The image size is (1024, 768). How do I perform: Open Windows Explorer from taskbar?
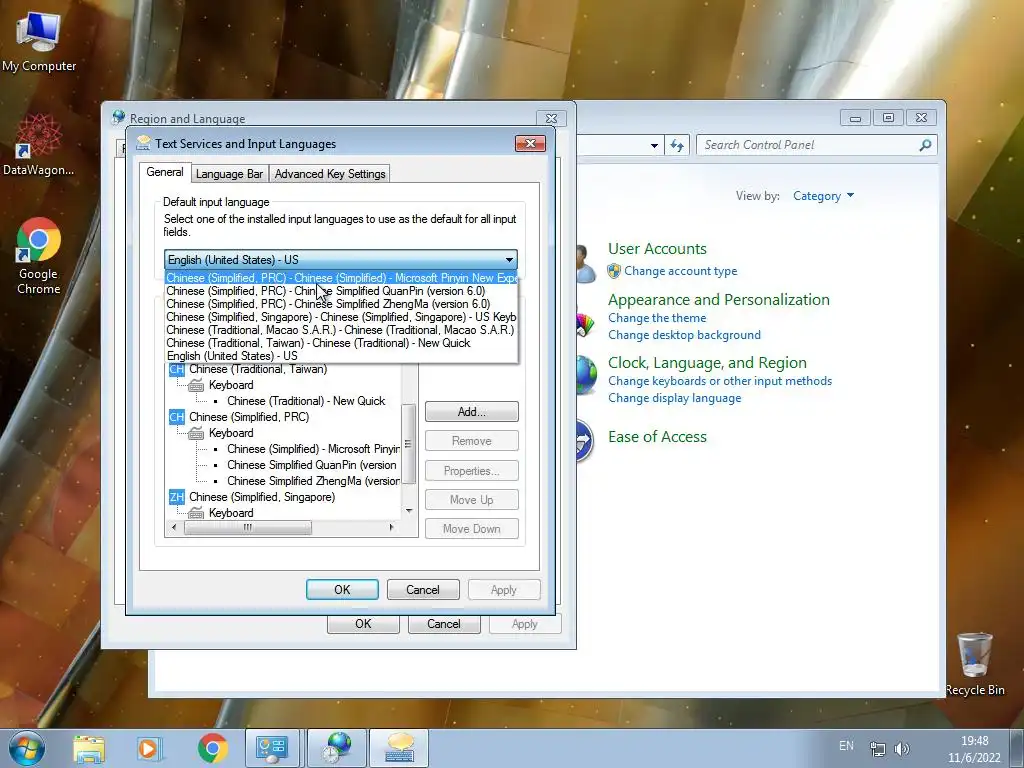pyautogui.click(x=89, y=748)
